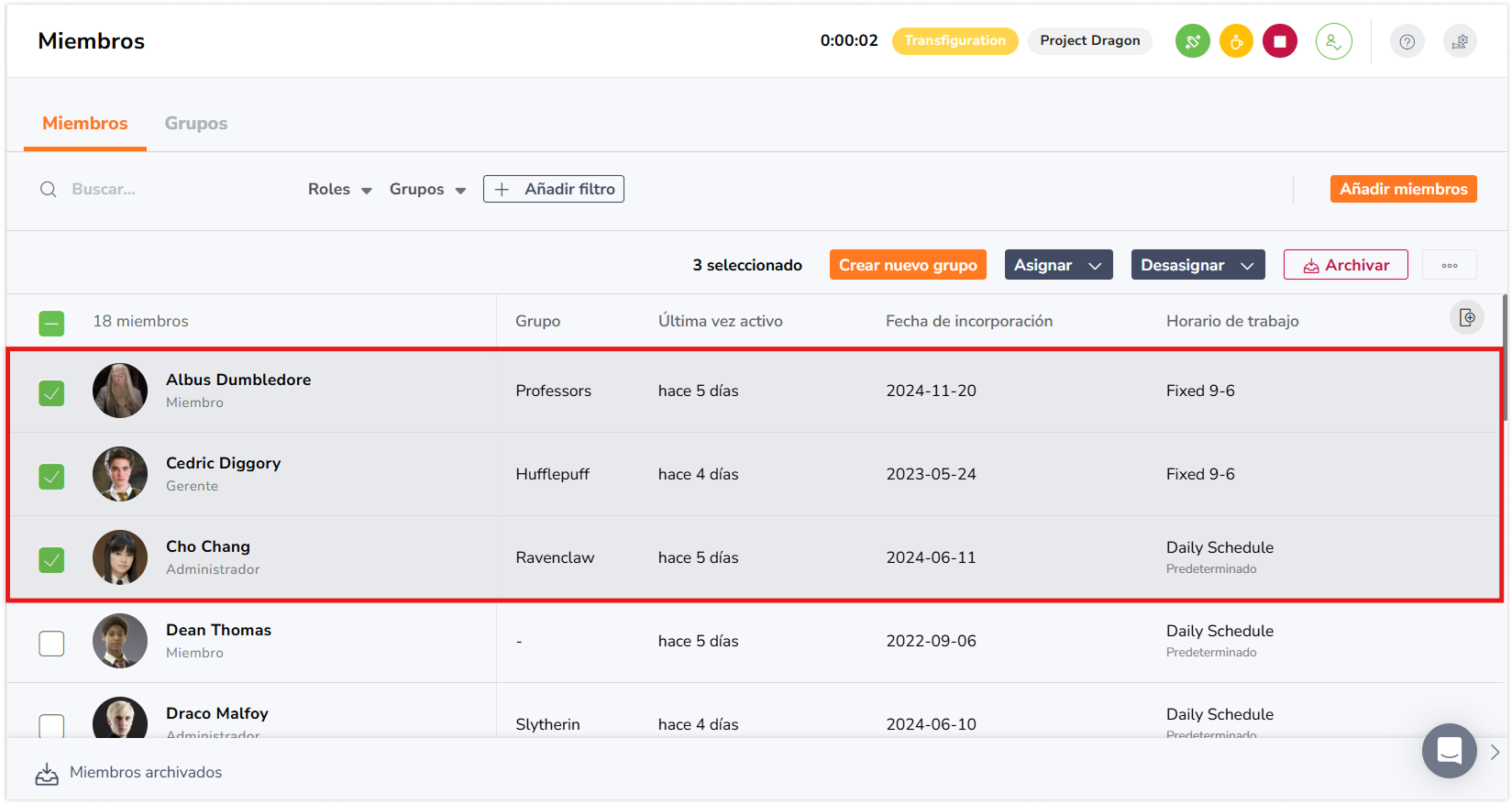This screenshot has height=804, width=1512.
Task: Open the chat support bubble
Action: [x=1449, y=751]
